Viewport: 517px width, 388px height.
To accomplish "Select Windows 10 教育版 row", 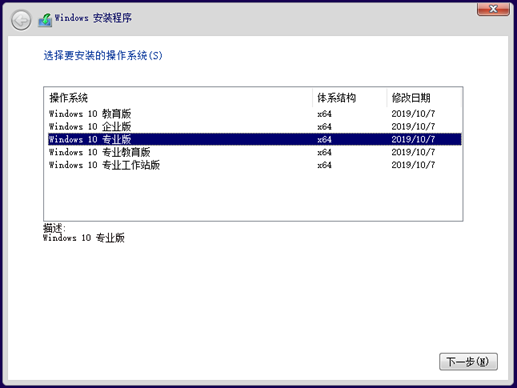I will click(x=255, y=114).
